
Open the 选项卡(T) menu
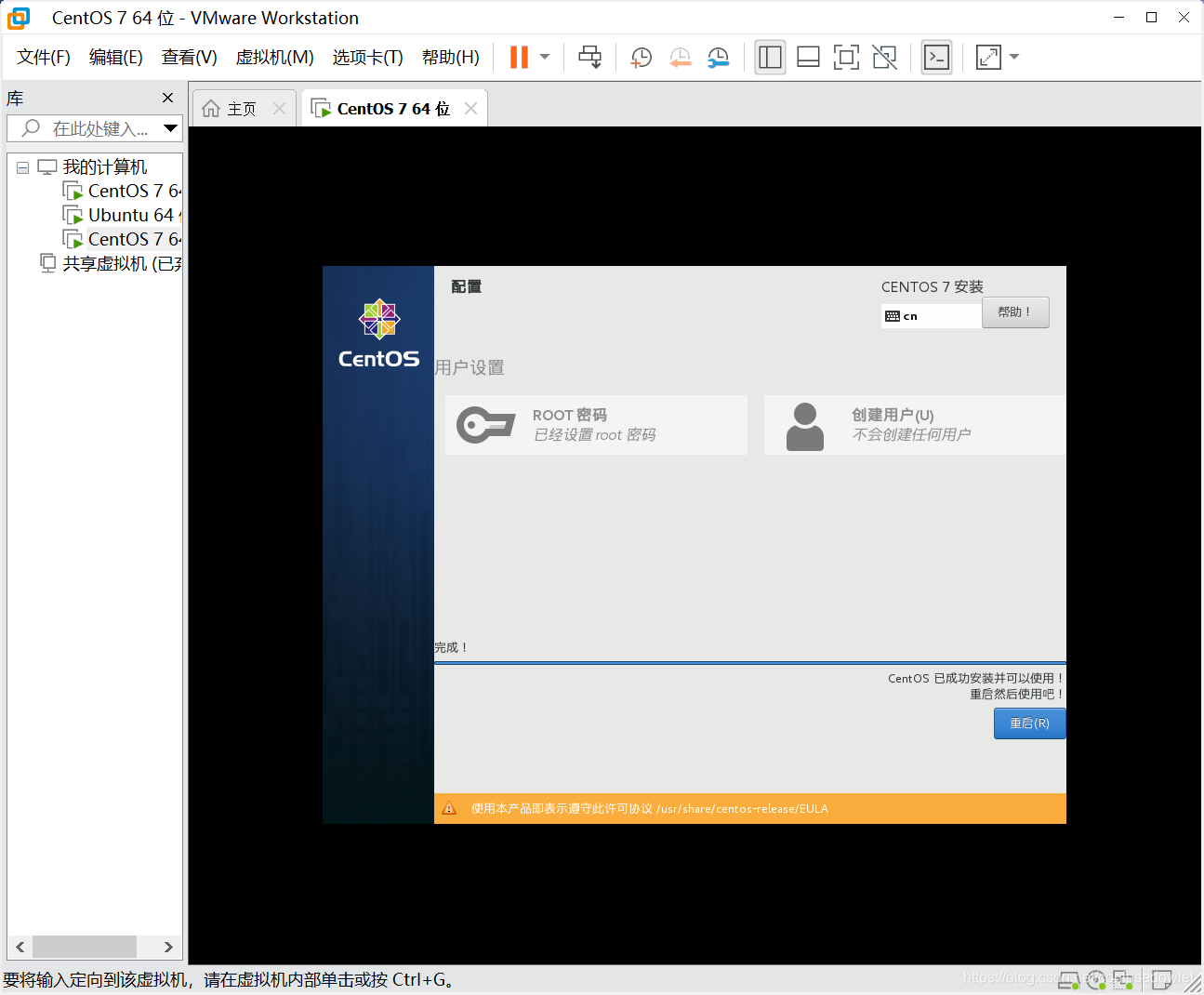tap(367, 58)
